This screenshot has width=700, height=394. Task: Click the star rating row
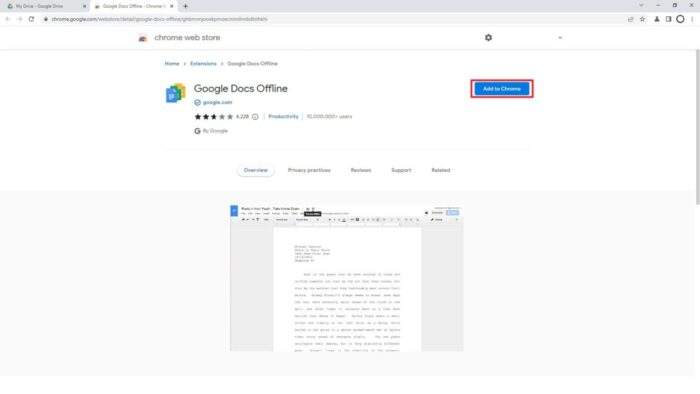(214, 117)
